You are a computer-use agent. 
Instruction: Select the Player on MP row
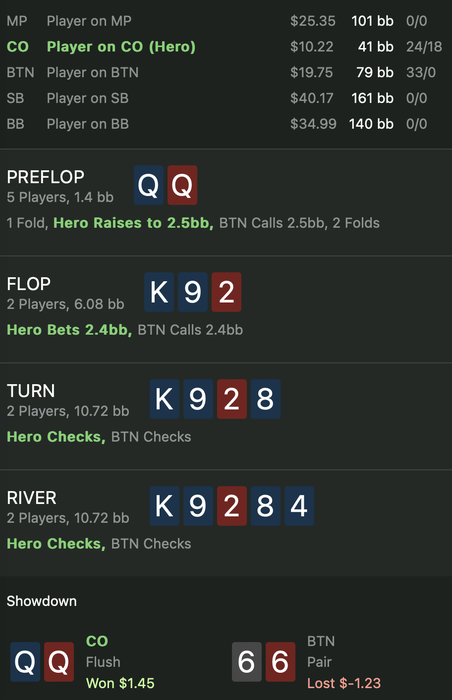[226, 21]
